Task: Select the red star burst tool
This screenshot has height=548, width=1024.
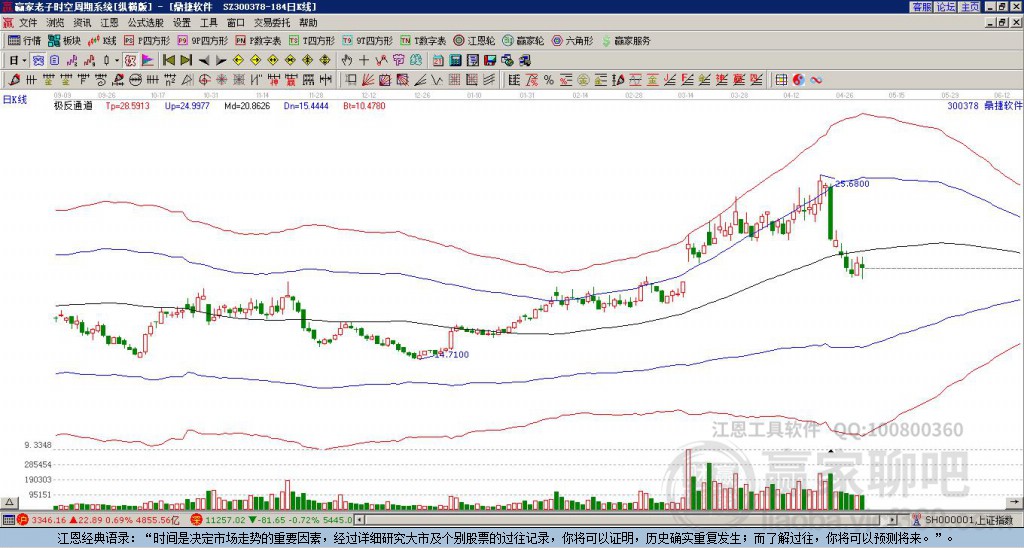Action: tap(221, 80)
